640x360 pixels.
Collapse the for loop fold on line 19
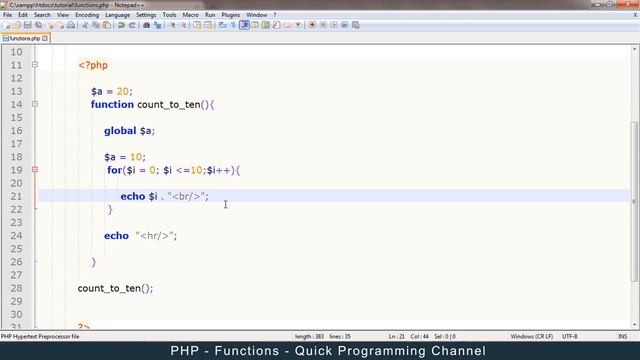click(x=35, y=169)
